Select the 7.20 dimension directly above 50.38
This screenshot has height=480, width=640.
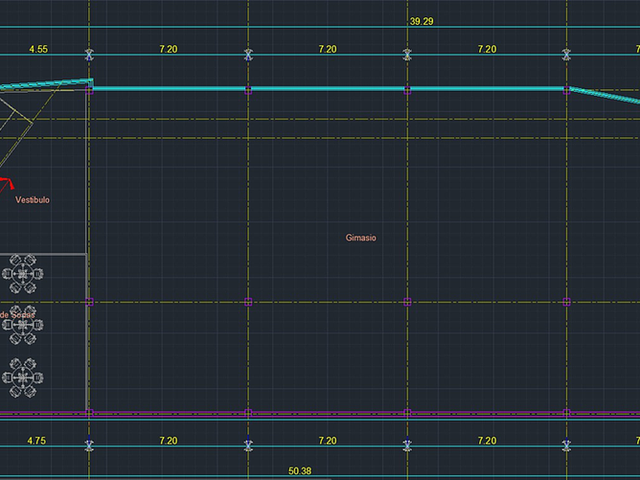pos(328,441)
